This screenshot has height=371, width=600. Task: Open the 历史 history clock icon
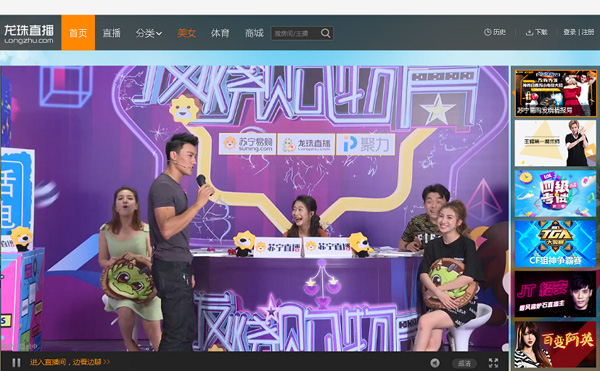[488, 32]
